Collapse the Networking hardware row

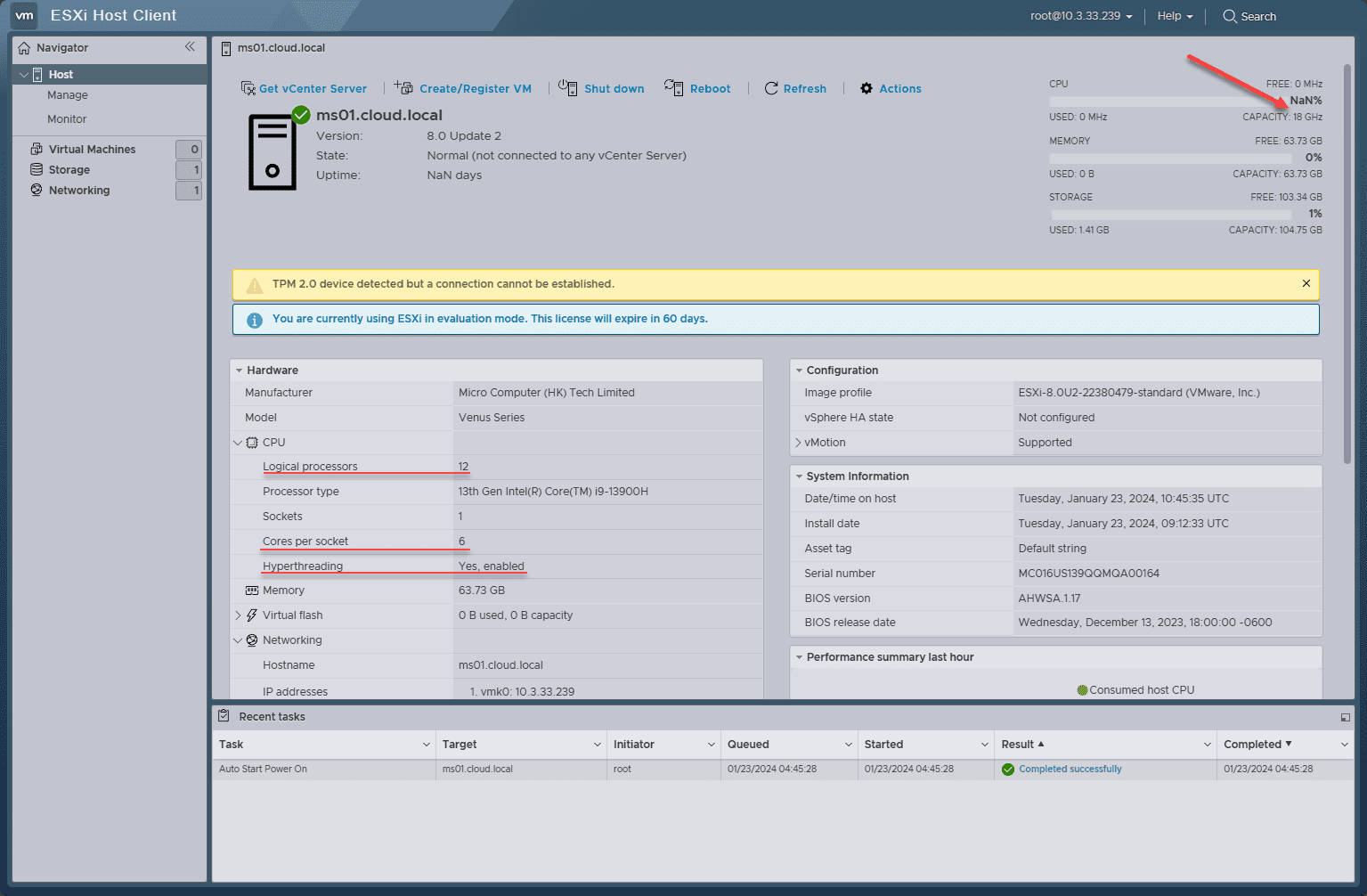[x=238, y=640]
